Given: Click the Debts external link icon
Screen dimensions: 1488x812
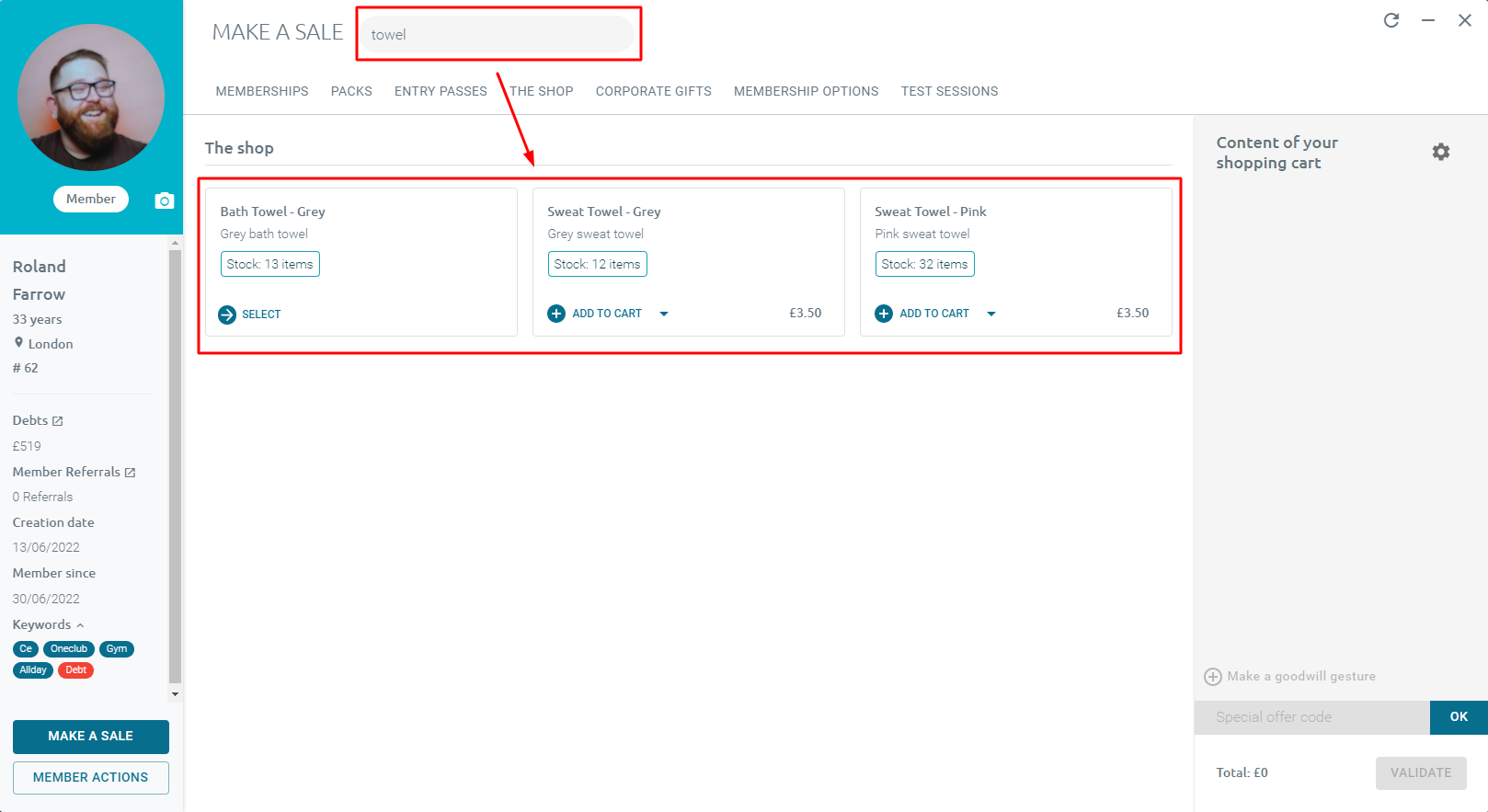Looking at the screenshot, I should [58, 421].
